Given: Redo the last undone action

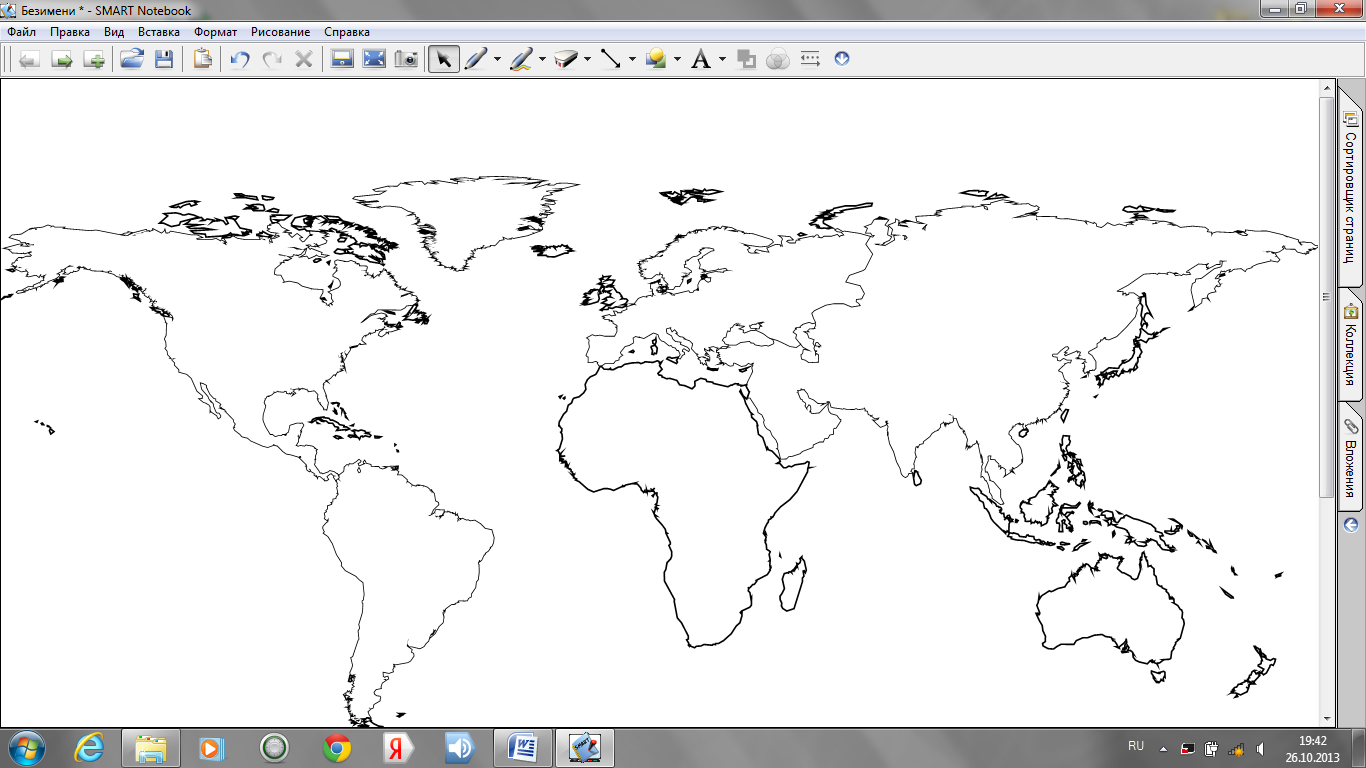Looking at the screenshot, I should 272,59.
